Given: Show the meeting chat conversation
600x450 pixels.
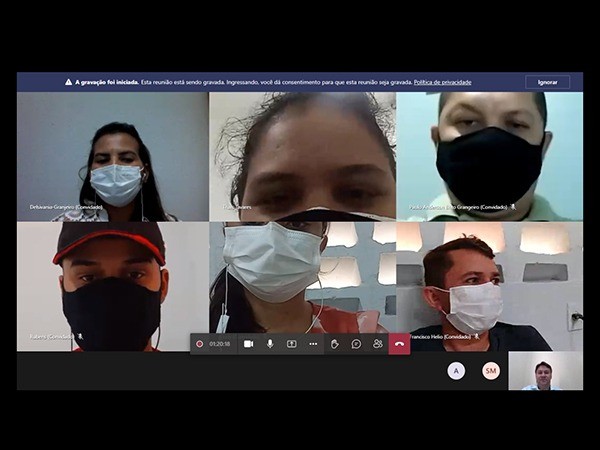Looking at the screenshot, I should 356,344.
